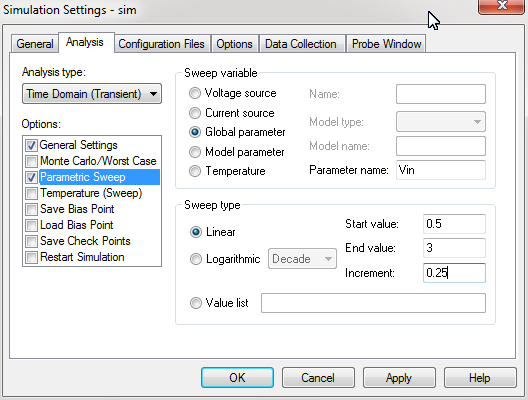Click the Increment field
This screenshot has width=528, height=400.
point(454,273)
